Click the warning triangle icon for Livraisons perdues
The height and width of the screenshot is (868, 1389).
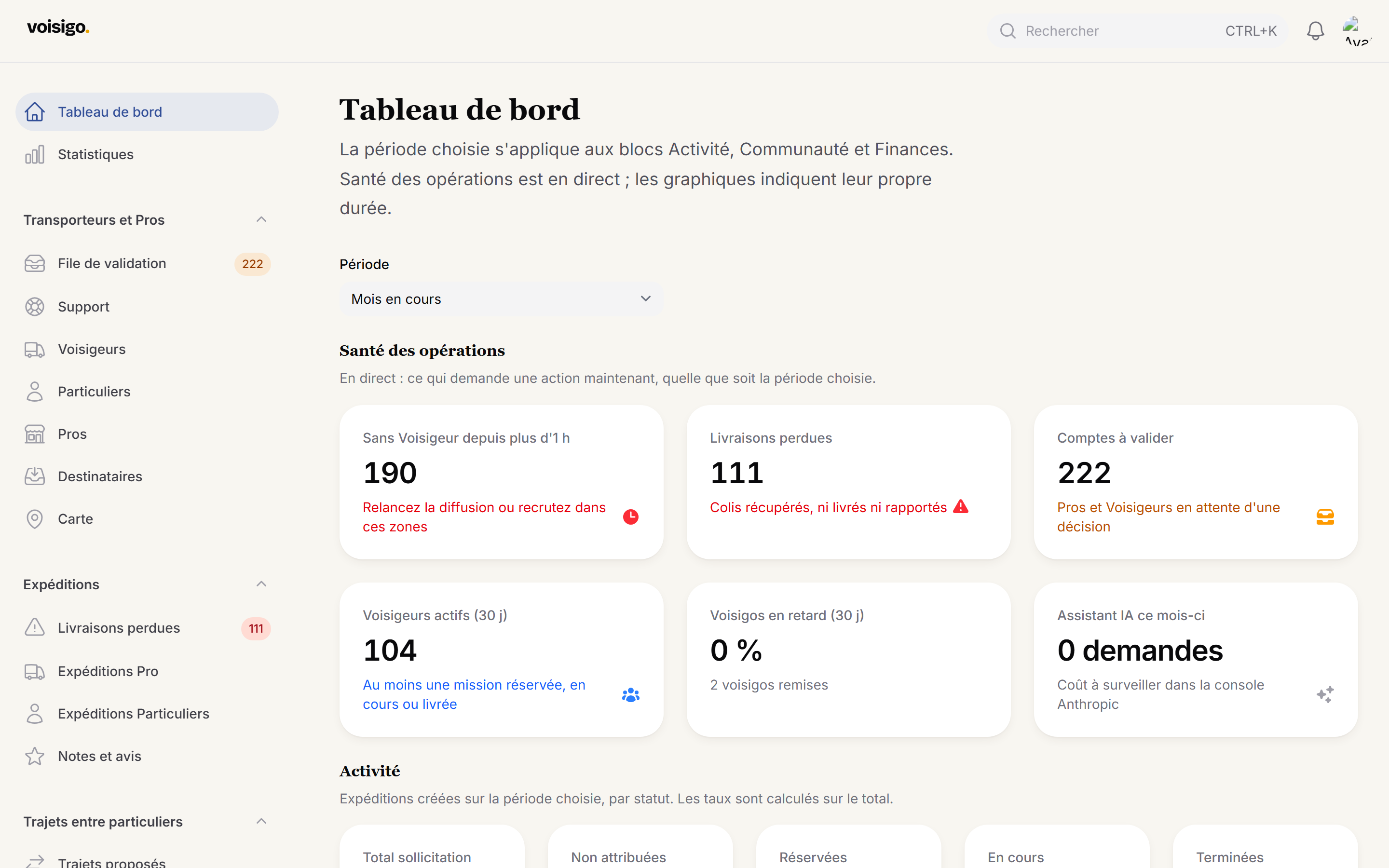click(34, 627)
